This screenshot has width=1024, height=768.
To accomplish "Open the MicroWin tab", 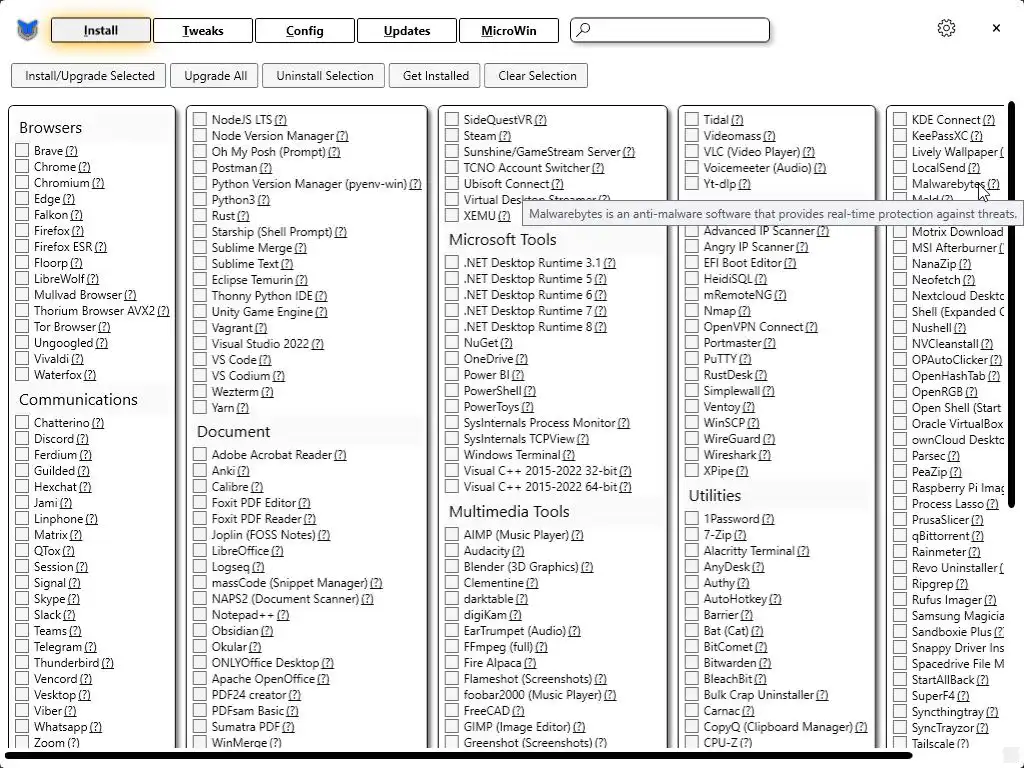I will (509, 31).
